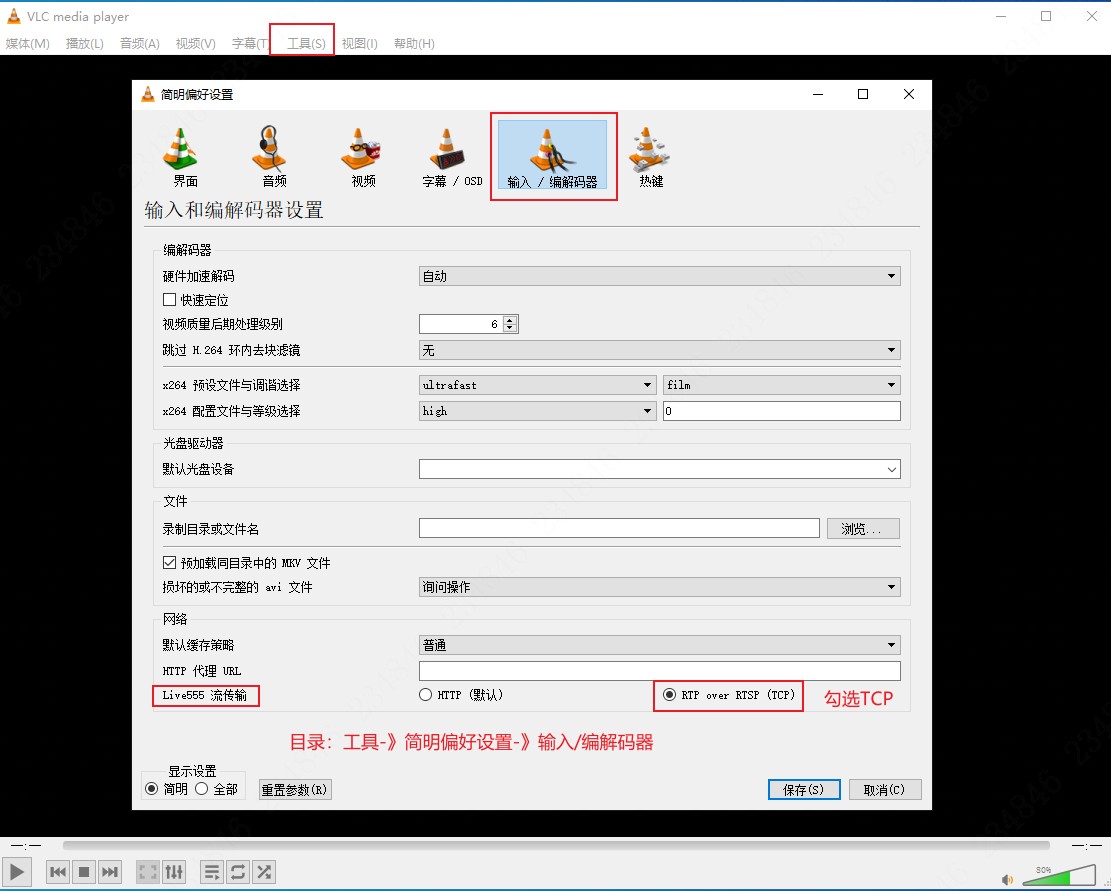Open the extended settings (equalizer) panel
Viewport: 1111px width, 891px height.
pyautogui.click(x=174, y=872)
